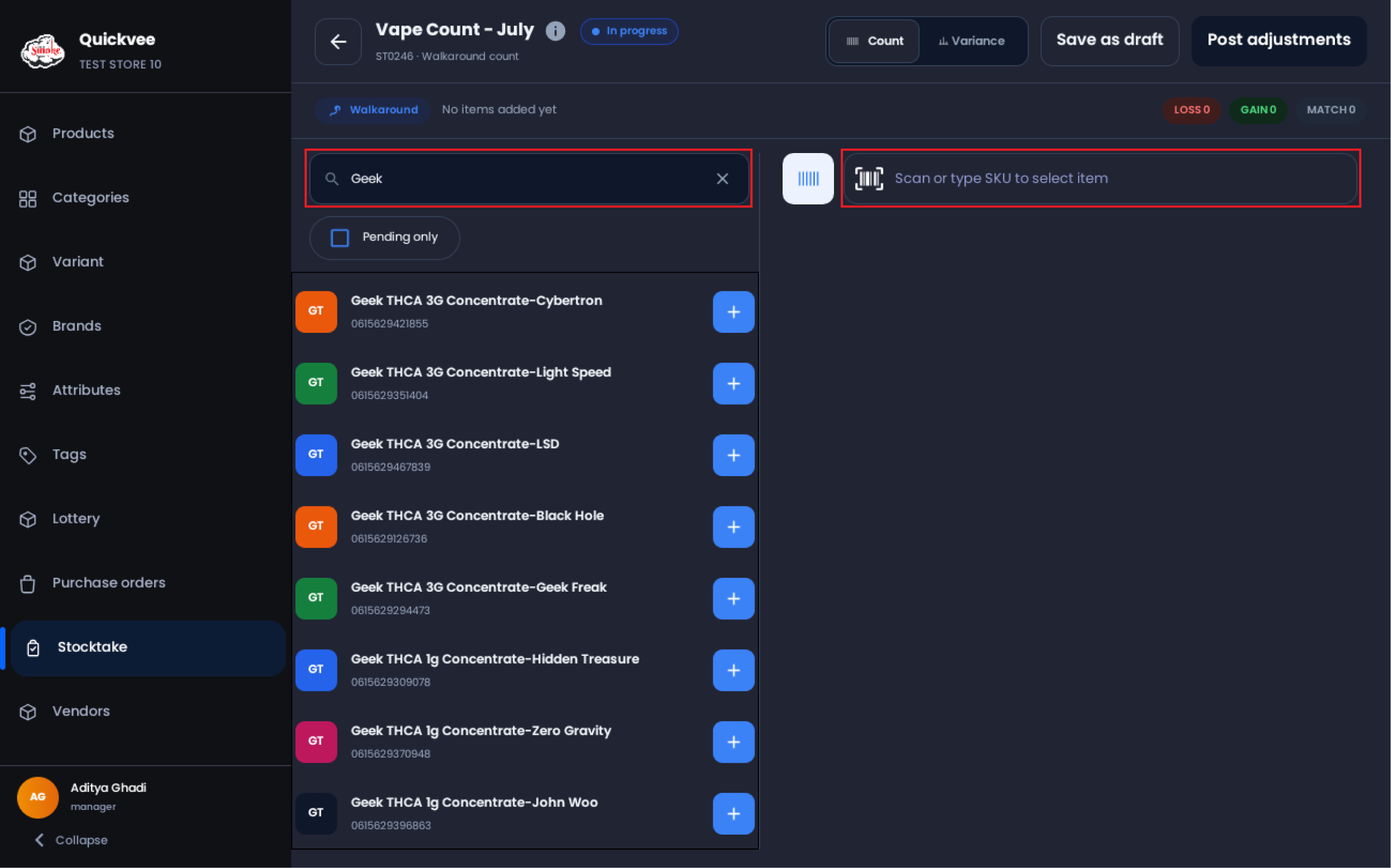1391x868 pixels.
Task: Focus the Geek product search field
Action: 529,179
